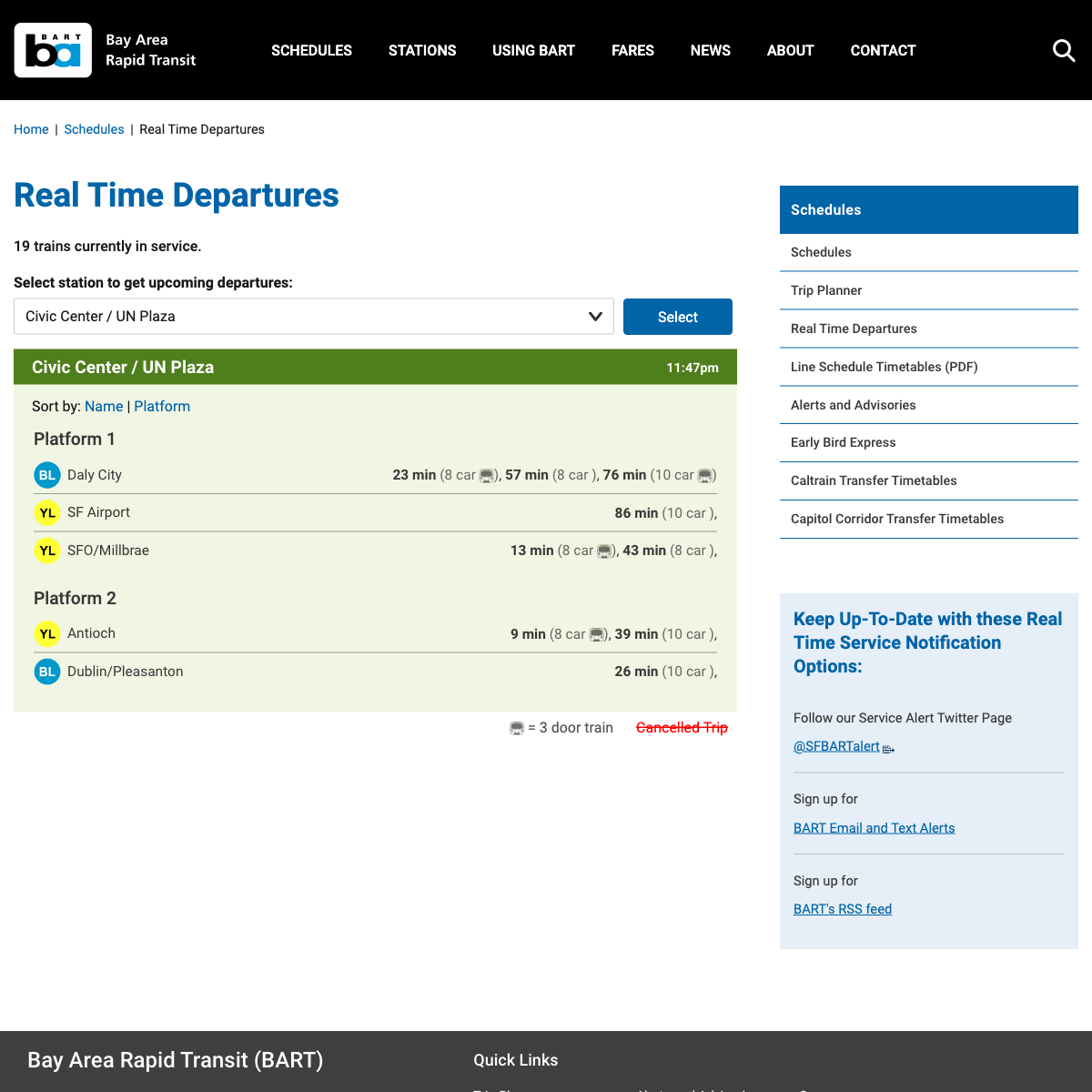Screen dimensions: 1092x1092
Task: Click the BART logo
Action: point(53,50)
